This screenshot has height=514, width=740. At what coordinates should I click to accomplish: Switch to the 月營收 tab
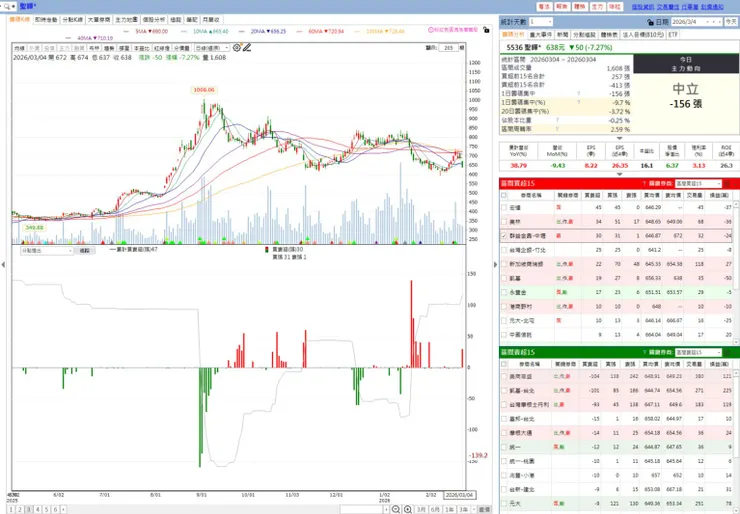point(211,20)
